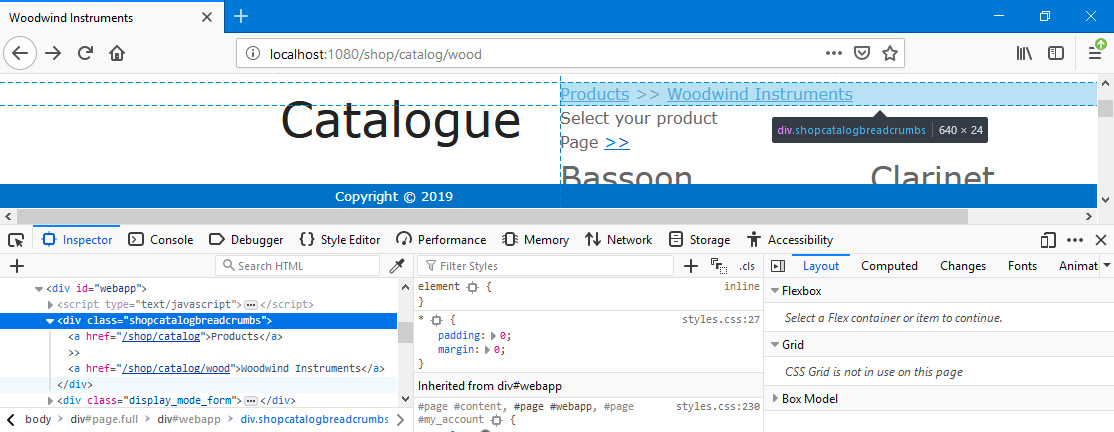Toggle Responsive Design Mode icon
Screen dimensions: 1114x432
[1048, 240]
